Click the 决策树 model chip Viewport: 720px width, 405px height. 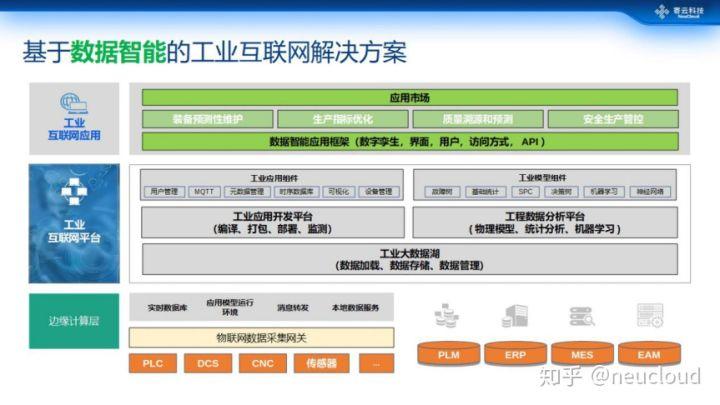561,192
